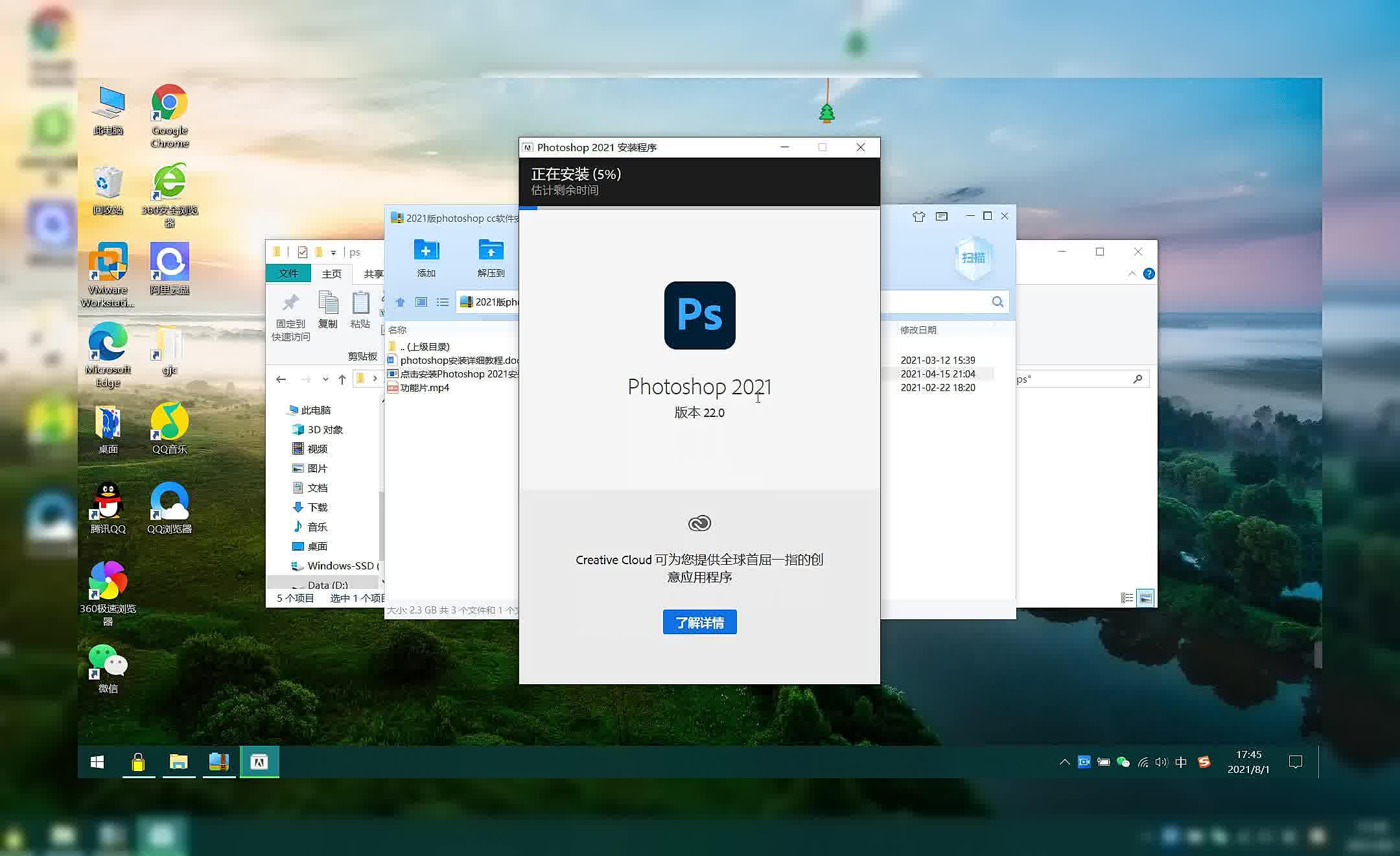Screen dimensions: 1400x856
Task: Collapse the Explorer ribbon with chevron
Action: point(1132,274)
